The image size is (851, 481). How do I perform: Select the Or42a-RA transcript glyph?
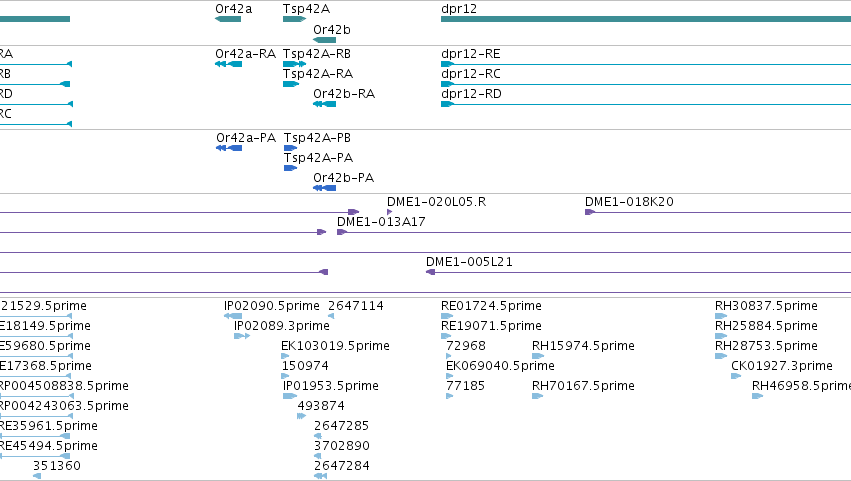(228, 64)
